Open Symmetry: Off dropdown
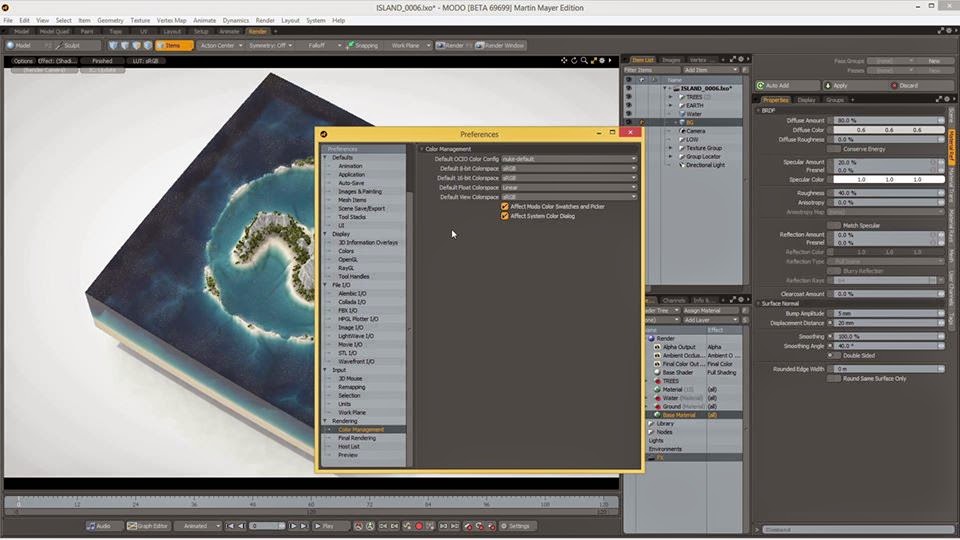Image resolution: width=960 pixels, height=540 pixels. click(269, 45)
